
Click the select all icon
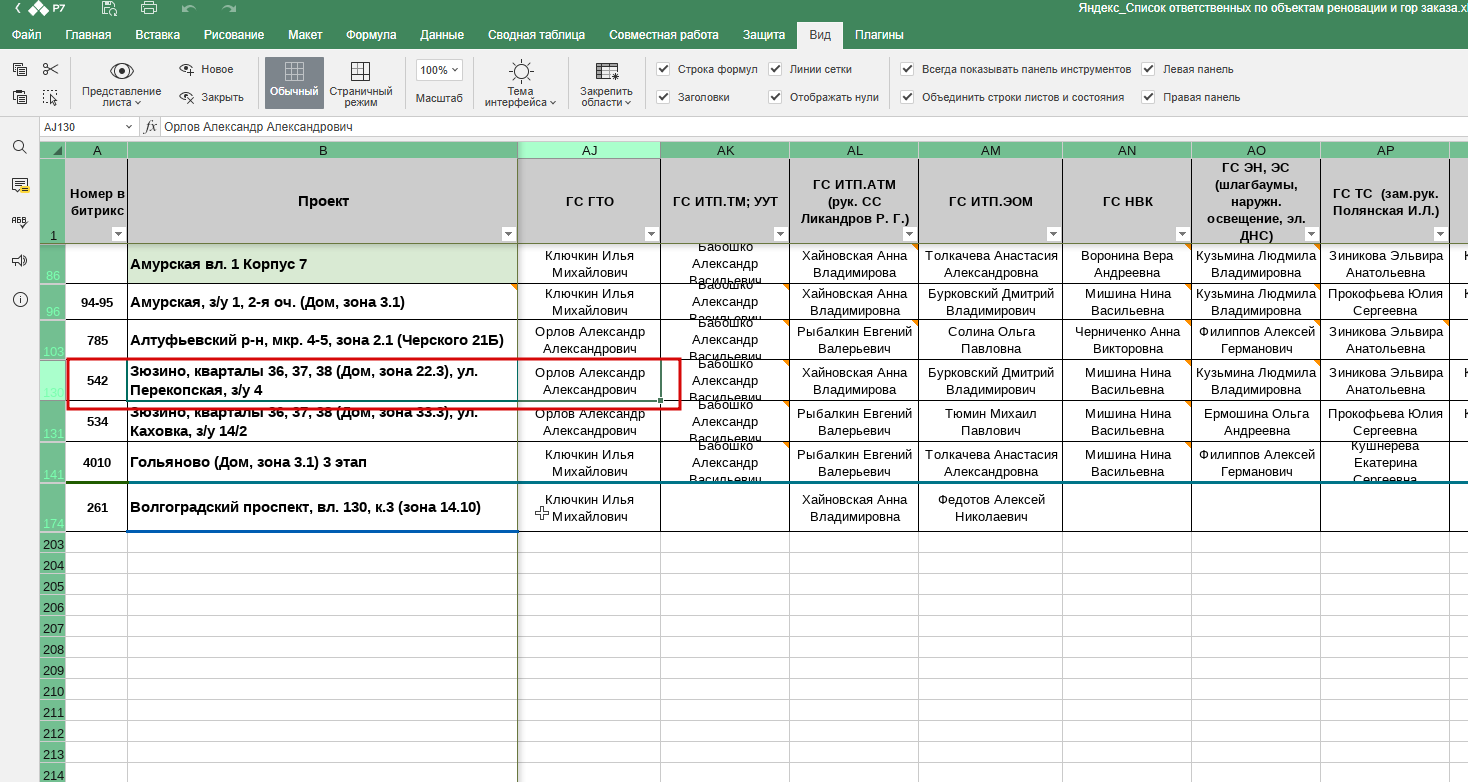[x=51, y=97]
